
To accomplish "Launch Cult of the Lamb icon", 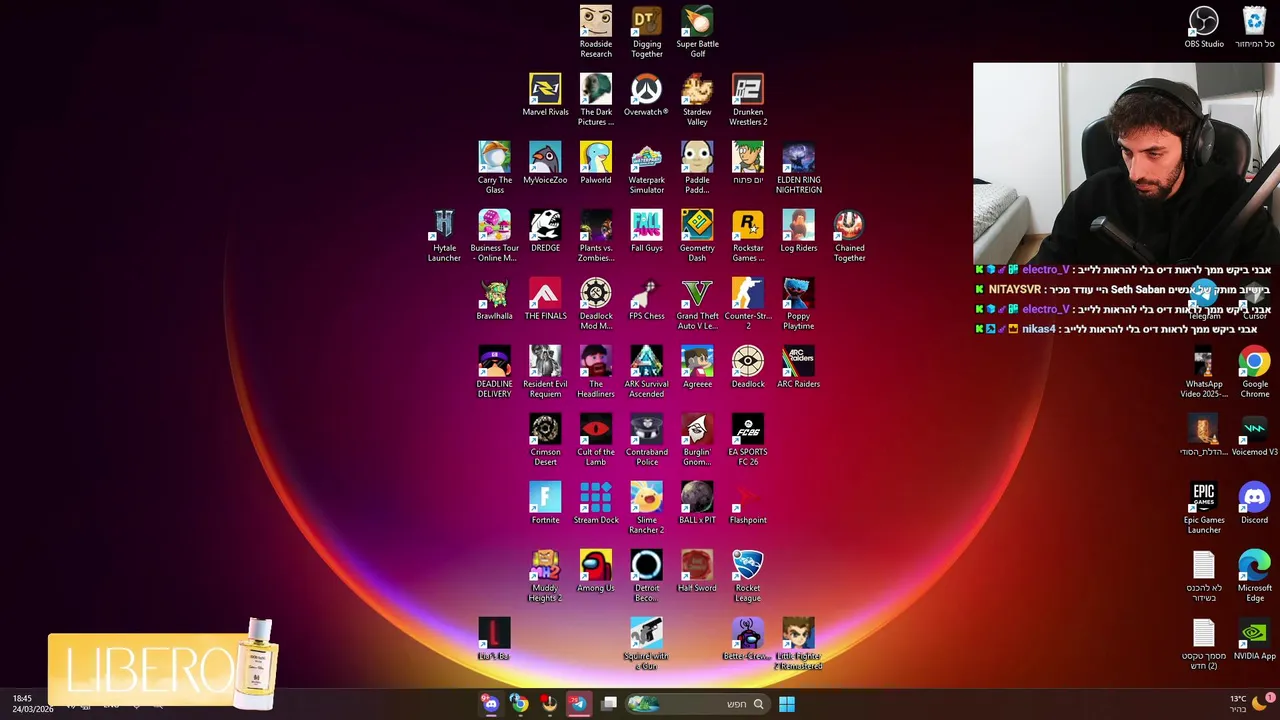I will click(596, 440).
